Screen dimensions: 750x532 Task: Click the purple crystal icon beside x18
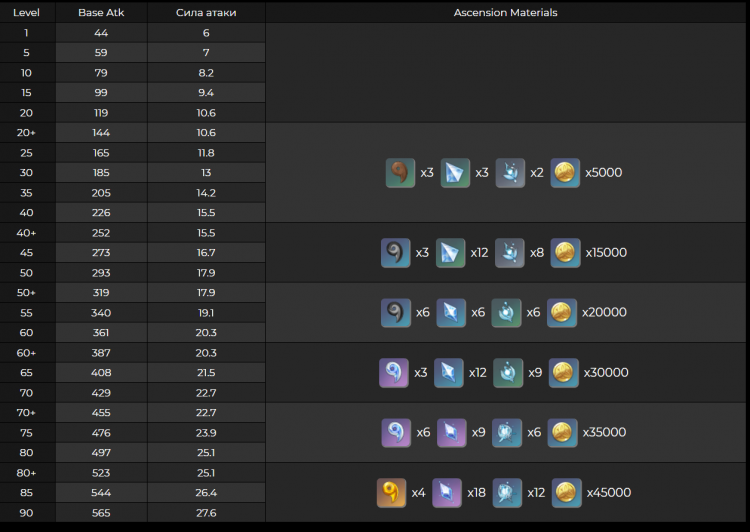click(448, 492)
